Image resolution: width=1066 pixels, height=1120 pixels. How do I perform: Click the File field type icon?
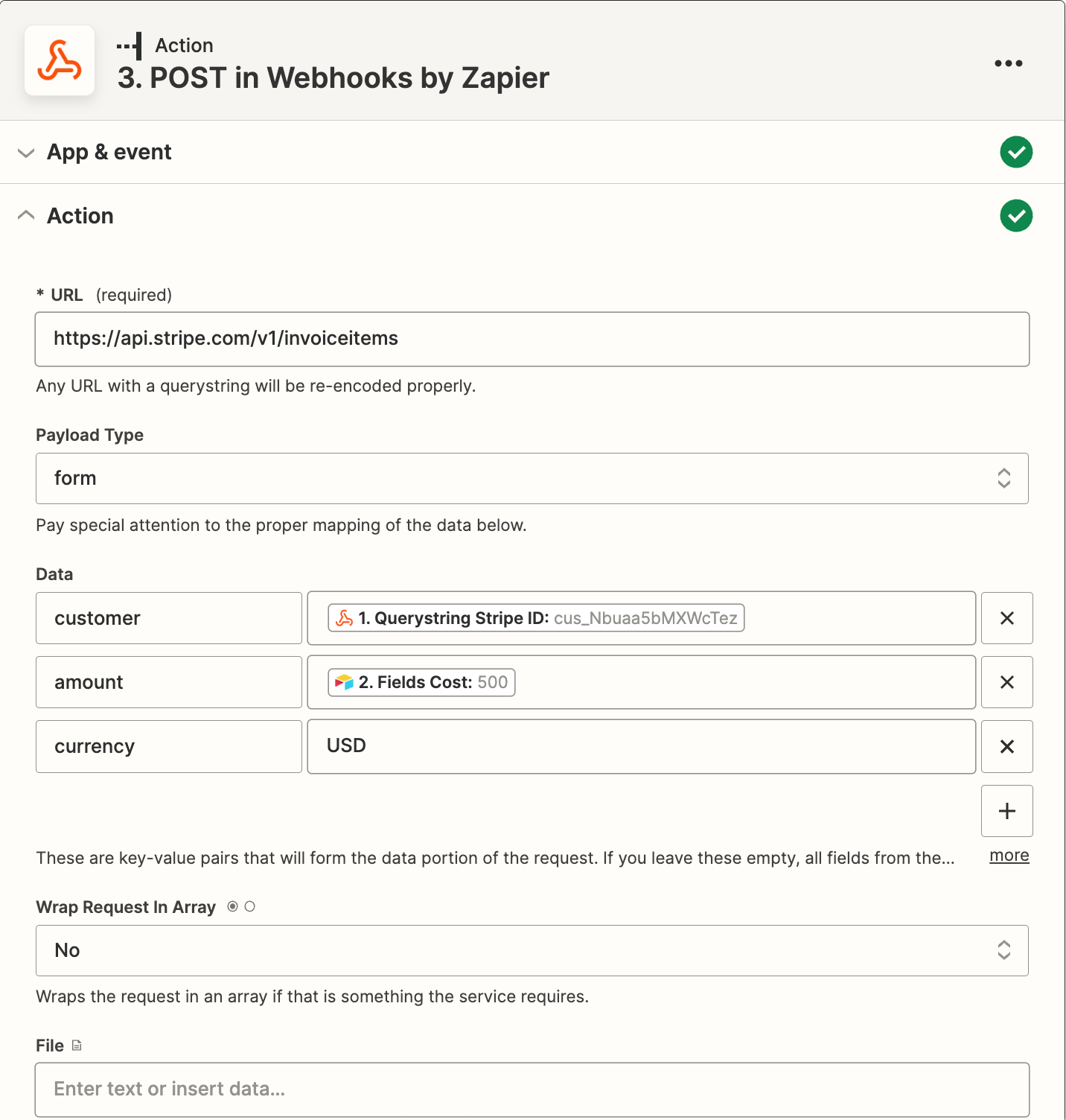[77, 1046]
